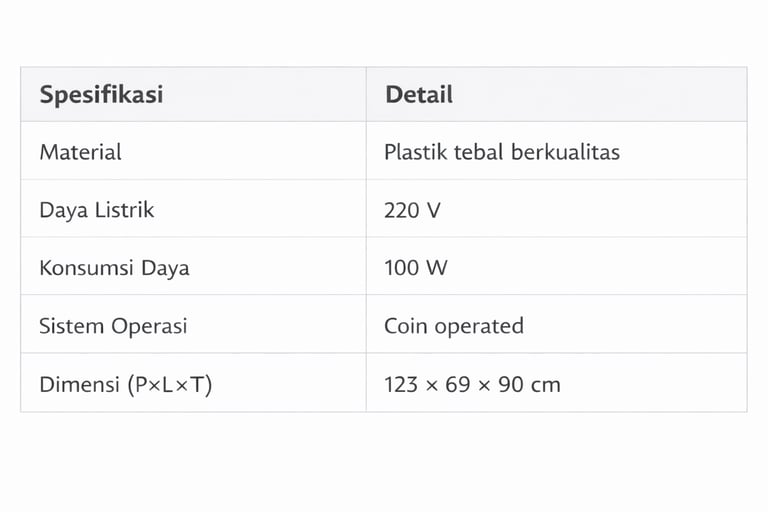
Task: Click the 100 W value
Action: (416, 268)
